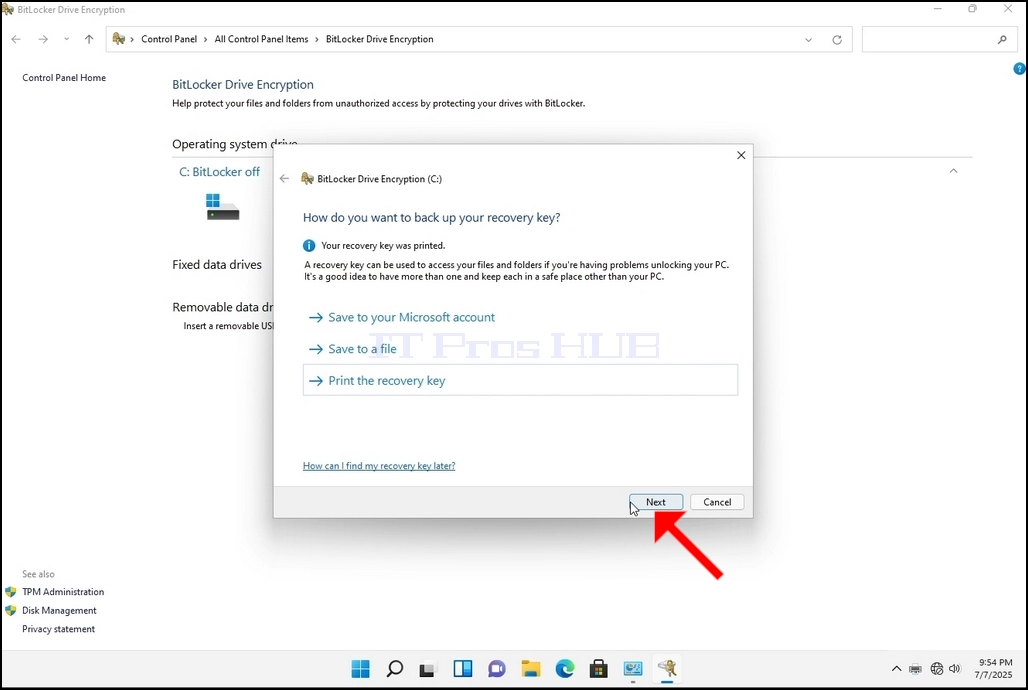Switch to Control Panel taskbar icon
Viewport: 1028px width, 690px height.
pos(633,669)
